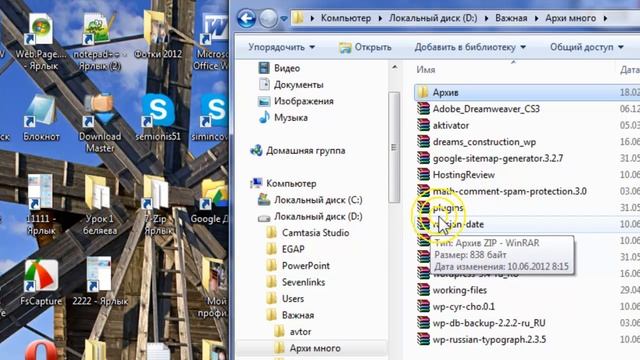Open the Упорядочить menu
The height and width of the screenshot is (360, 640).
282,47
